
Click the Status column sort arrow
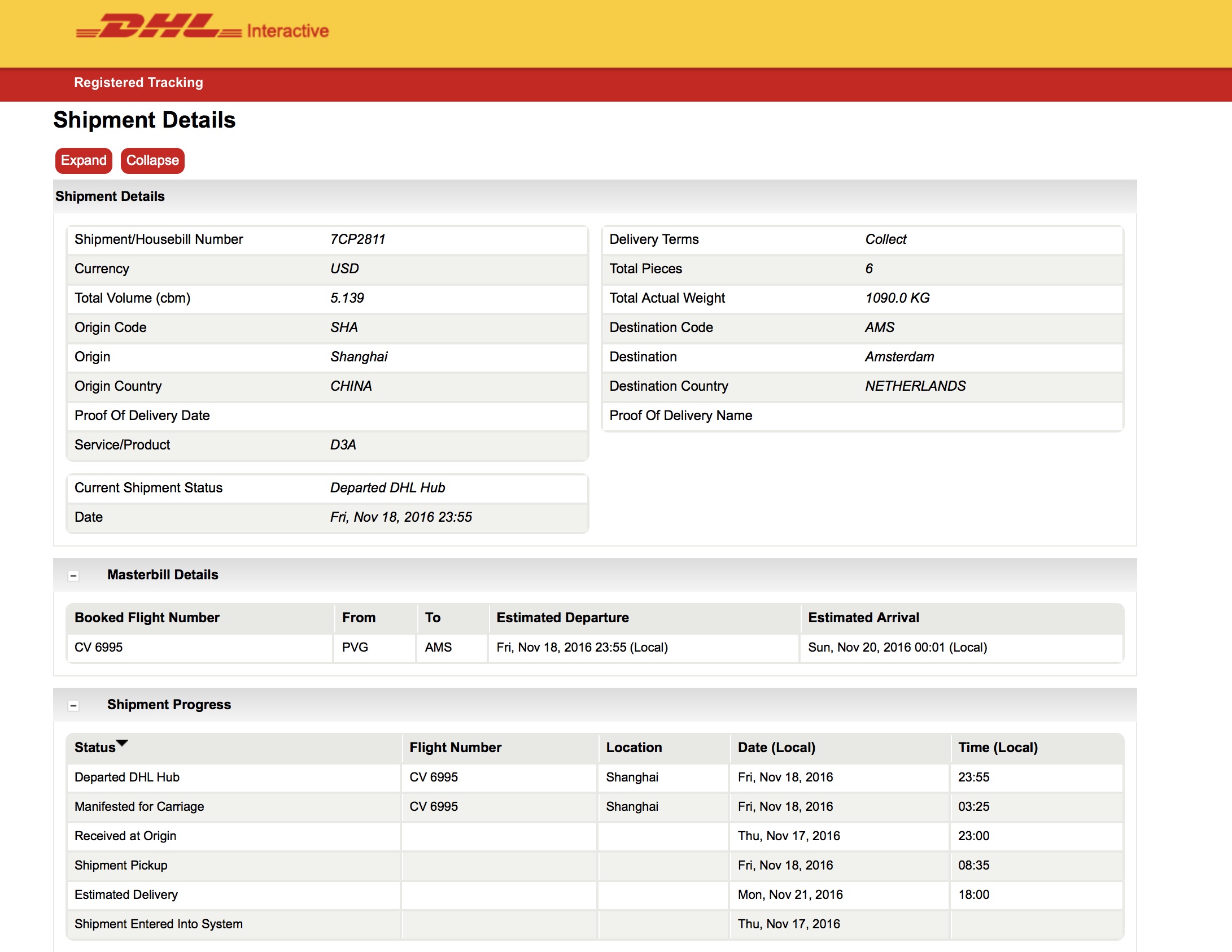pyautogui.click(x=122, y=743)
